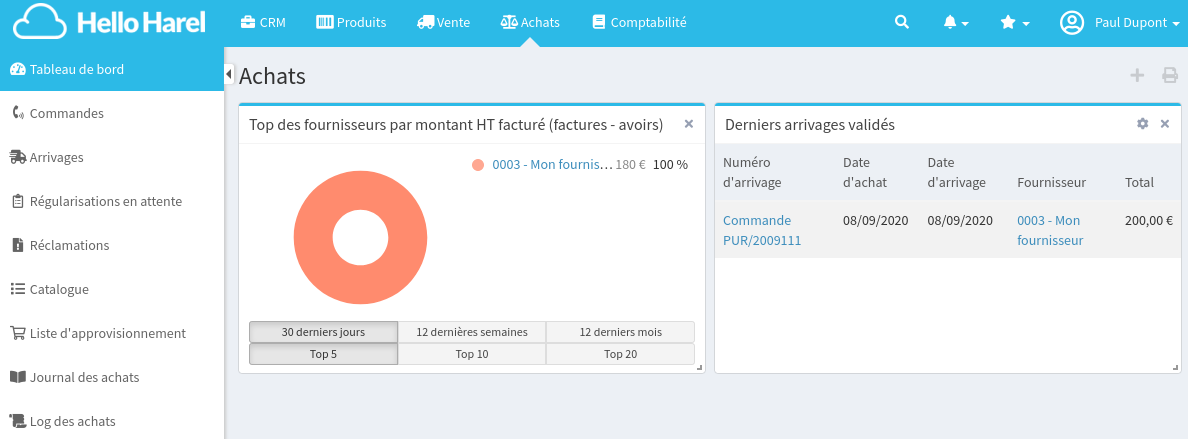Choose the Top 10 option

pyautogui.click(x=471, y=354)
